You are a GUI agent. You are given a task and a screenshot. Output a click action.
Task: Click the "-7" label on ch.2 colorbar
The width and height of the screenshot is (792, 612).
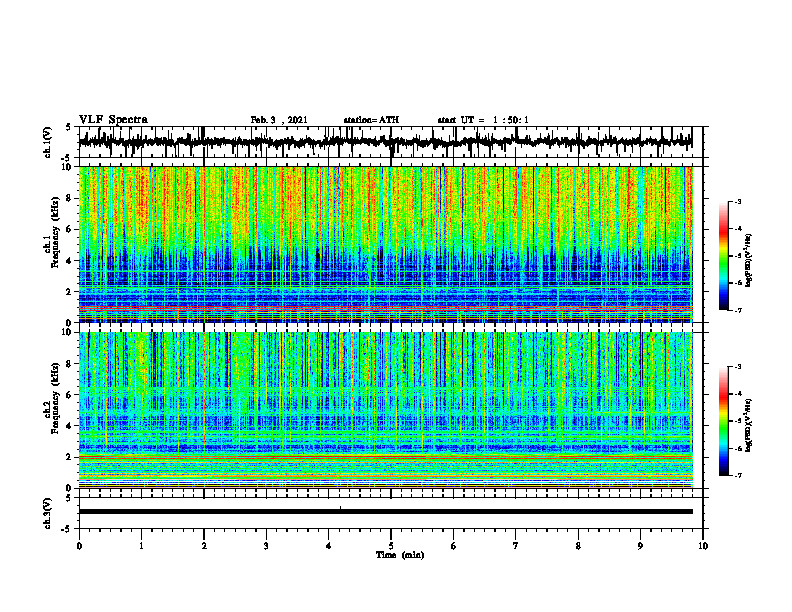click(x=738, y=475)
